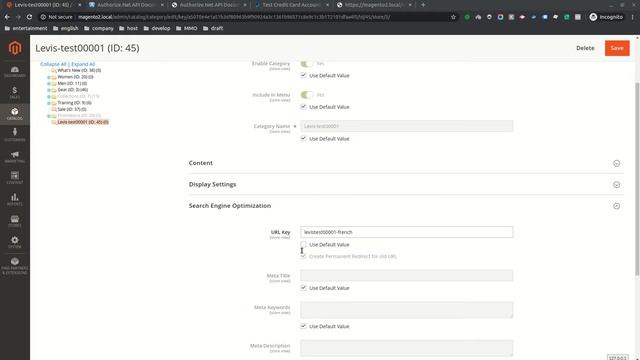Screen dimensions: 640x360
Task: Expand the Training category tree node
Action: tap(49, 103)
